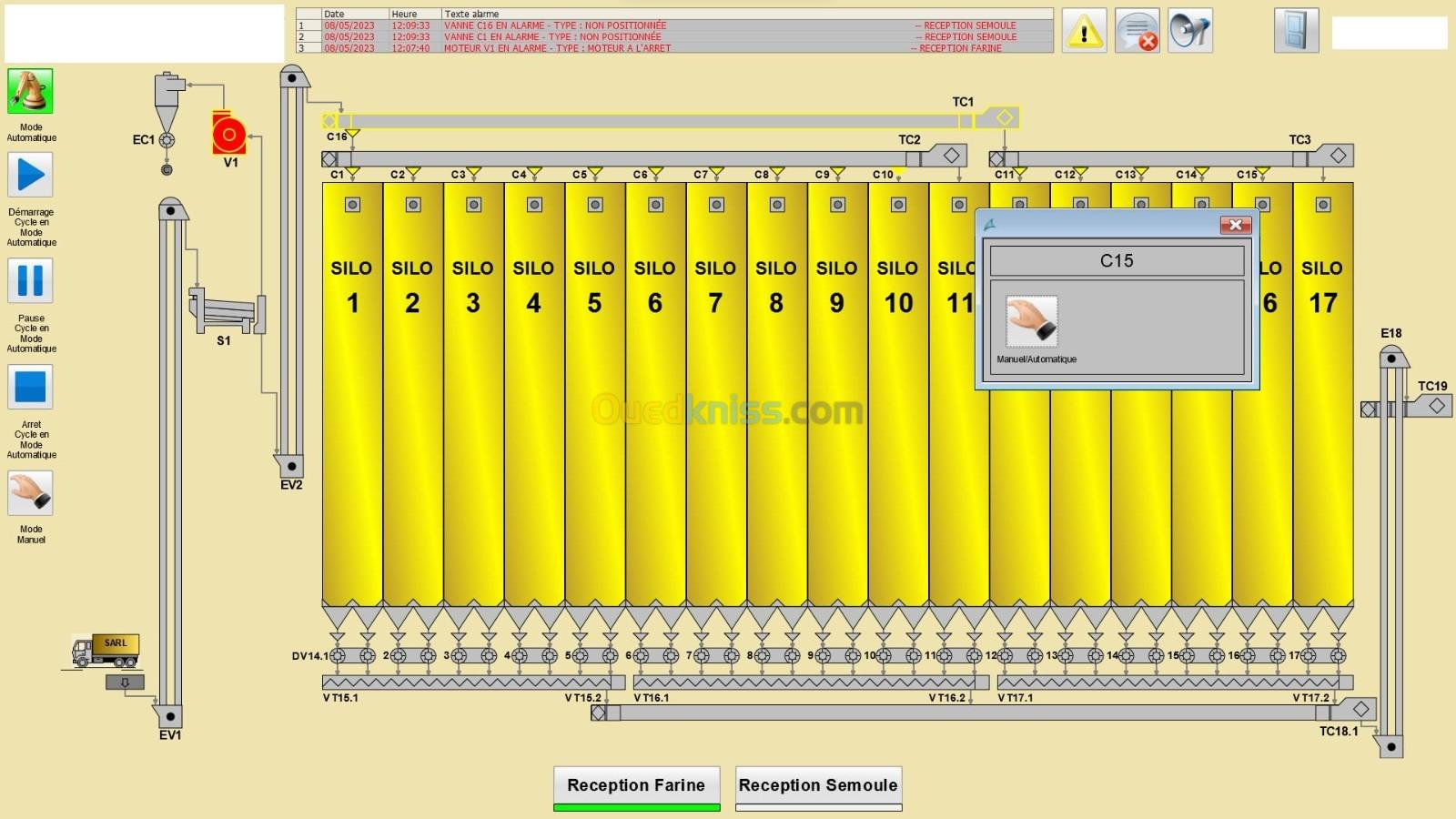Click the Texte alarme column header
The height and width of the screenshot is (819, 1456).
pyautogui.click(x=746, y=14)
